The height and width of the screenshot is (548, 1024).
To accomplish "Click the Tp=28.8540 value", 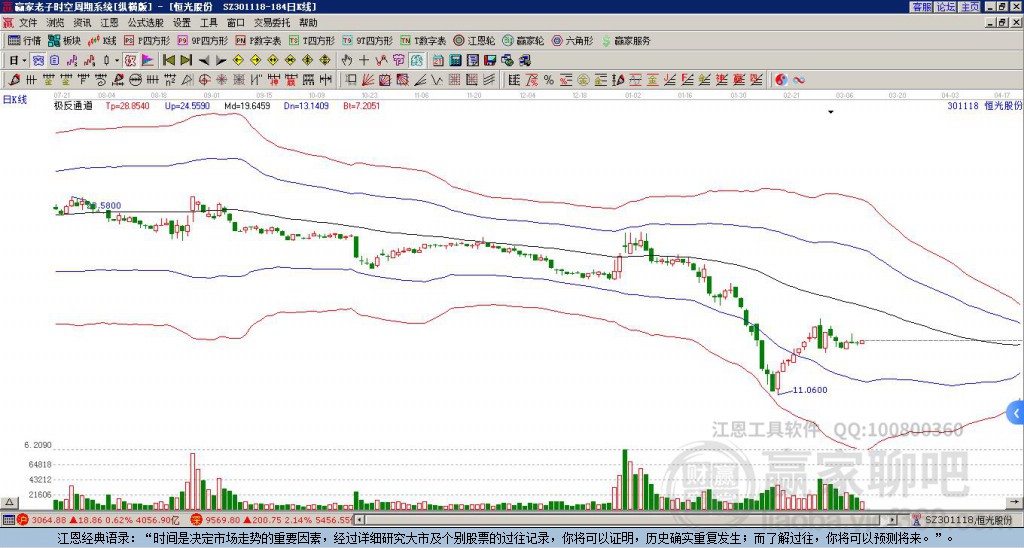I will 127,105.
